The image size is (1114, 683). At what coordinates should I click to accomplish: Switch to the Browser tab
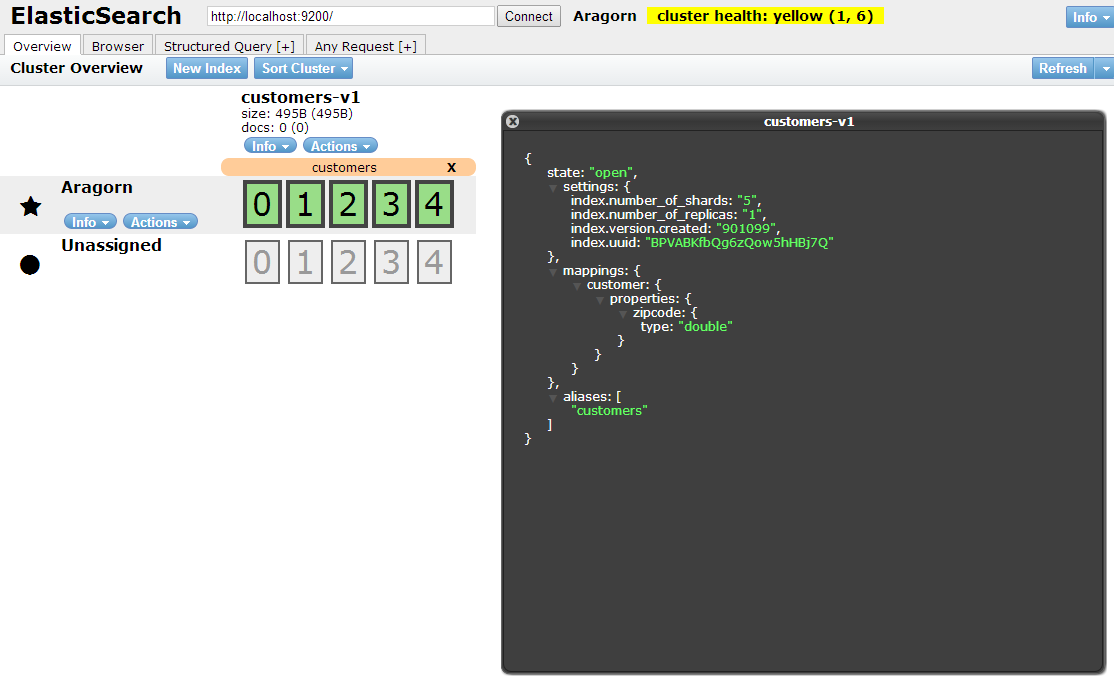(x=117, y=45)
